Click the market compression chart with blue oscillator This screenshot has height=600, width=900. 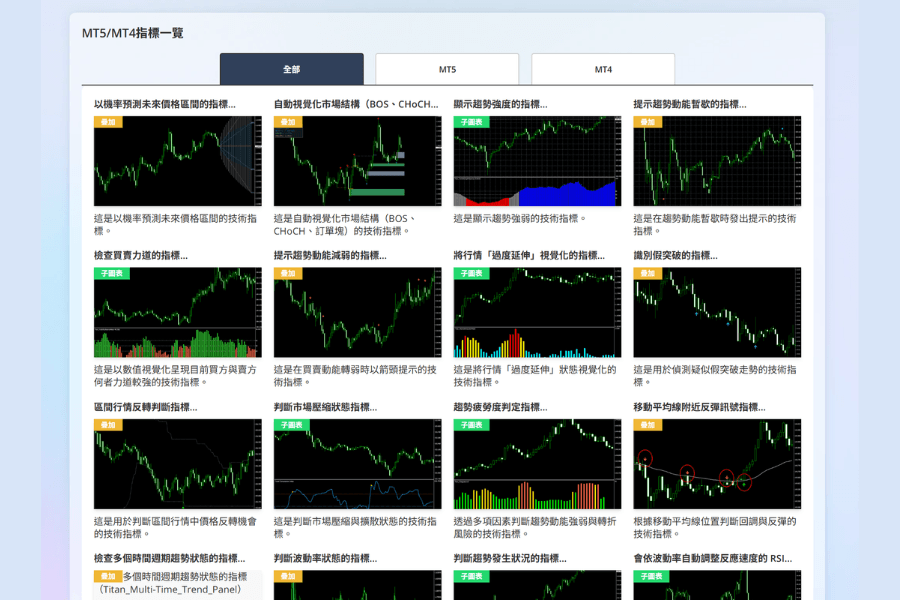tap(358, 464)
